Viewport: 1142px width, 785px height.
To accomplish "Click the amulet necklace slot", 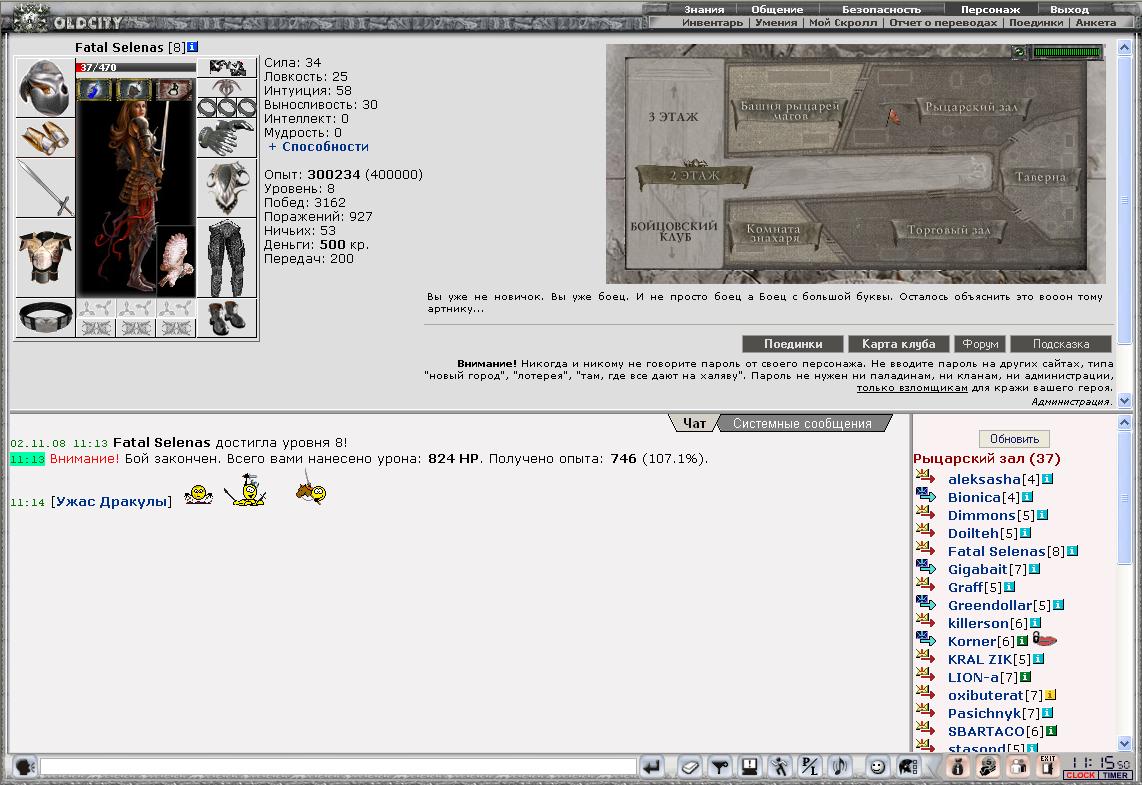I will [227, 87].
